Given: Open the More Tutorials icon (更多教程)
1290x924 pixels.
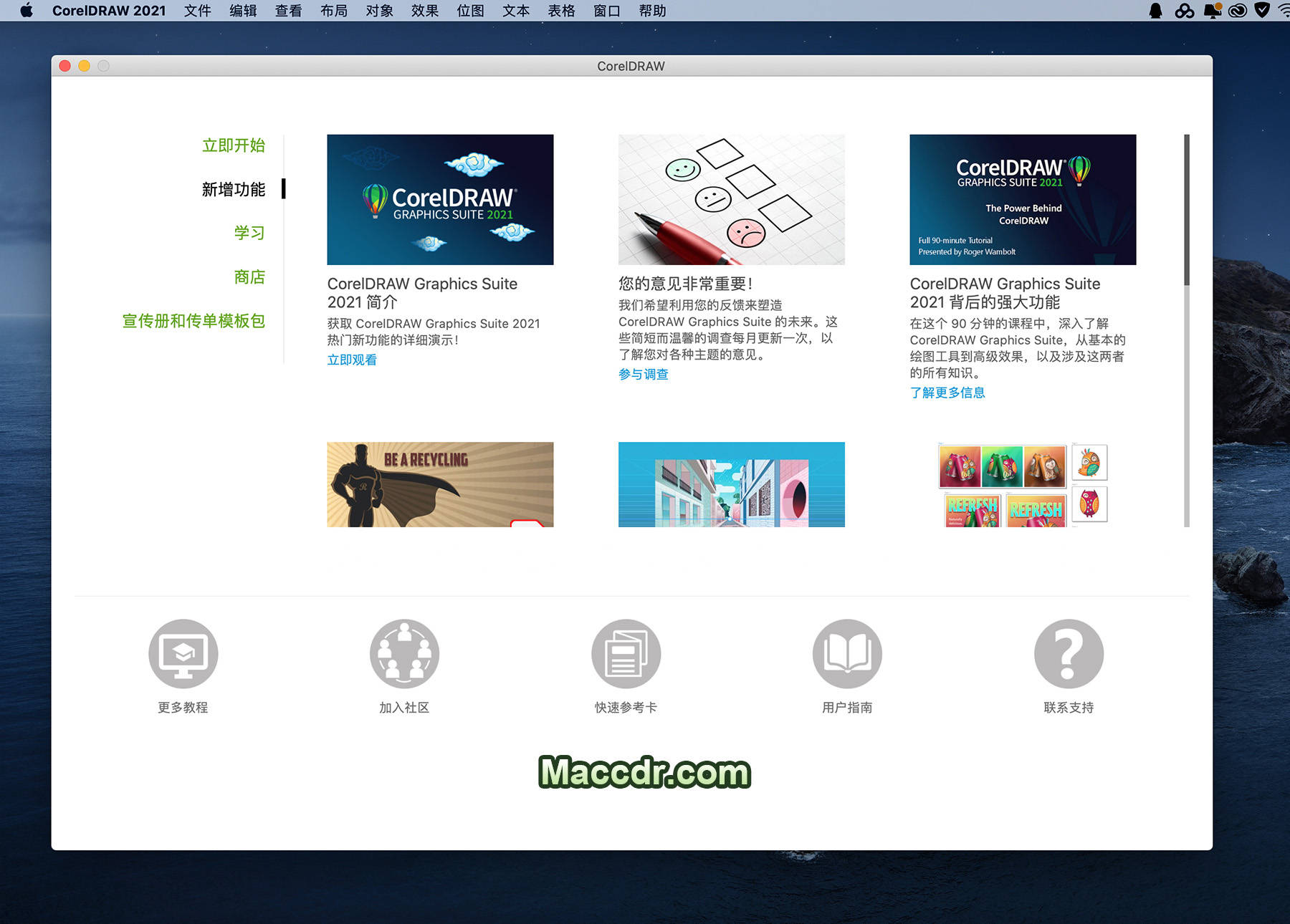Looking at the screenshot, I should pos(183,654).
